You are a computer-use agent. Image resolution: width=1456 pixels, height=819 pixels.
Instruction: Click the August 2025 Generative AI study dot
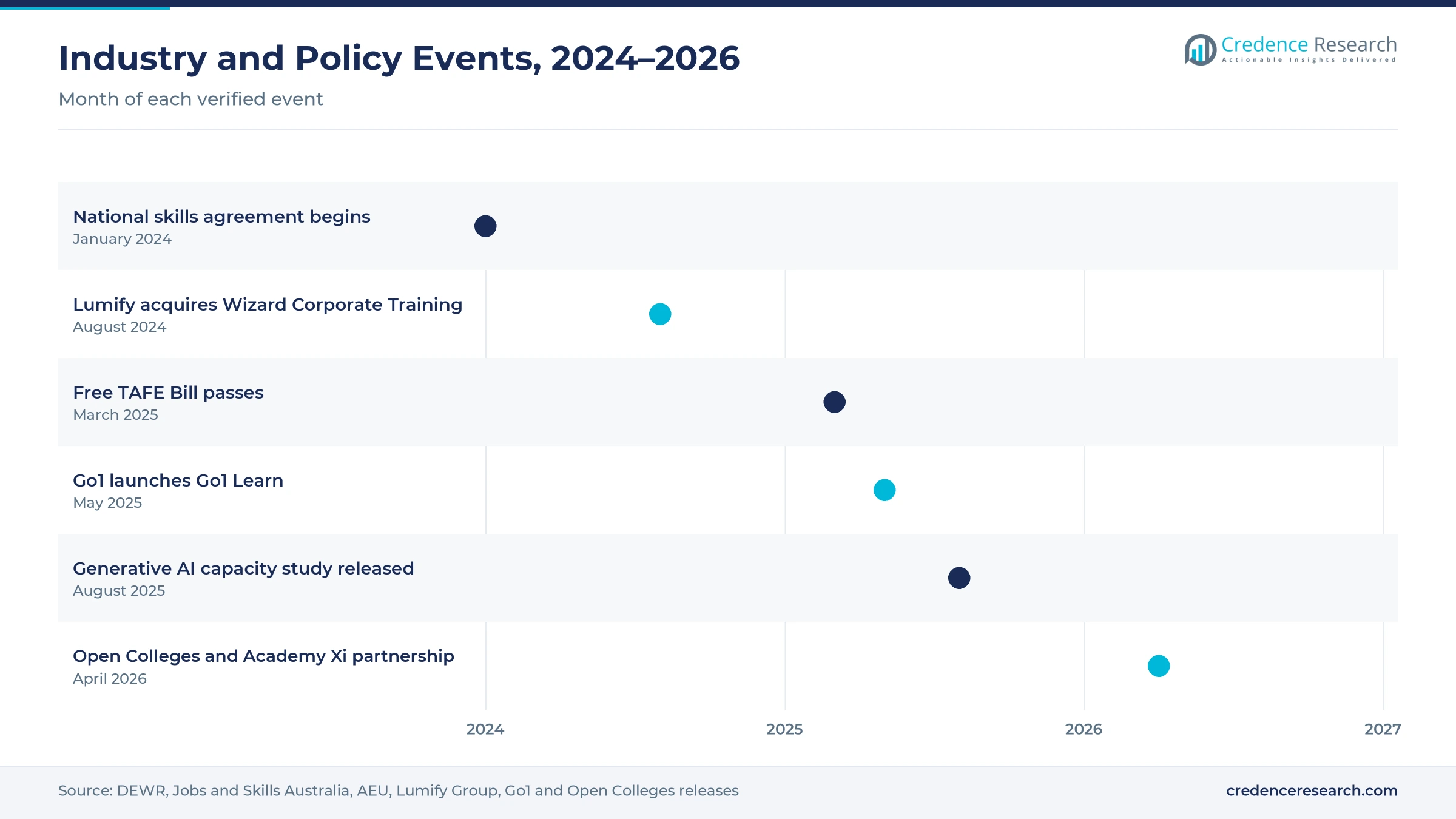959,578
